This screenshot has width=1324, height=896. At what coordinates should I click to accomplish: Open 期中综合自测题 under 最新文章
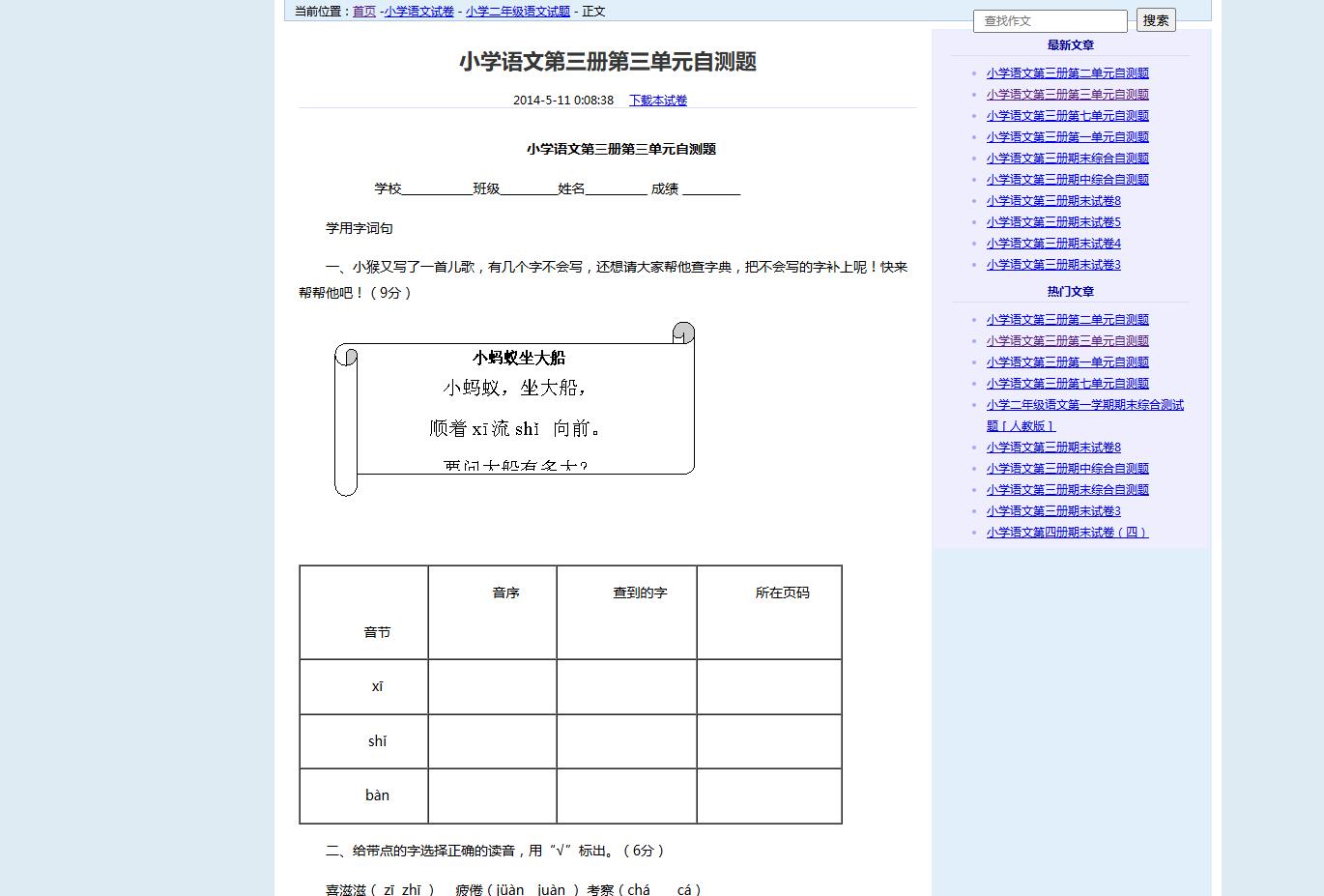pyautogui.click(x=1068, y=180)
